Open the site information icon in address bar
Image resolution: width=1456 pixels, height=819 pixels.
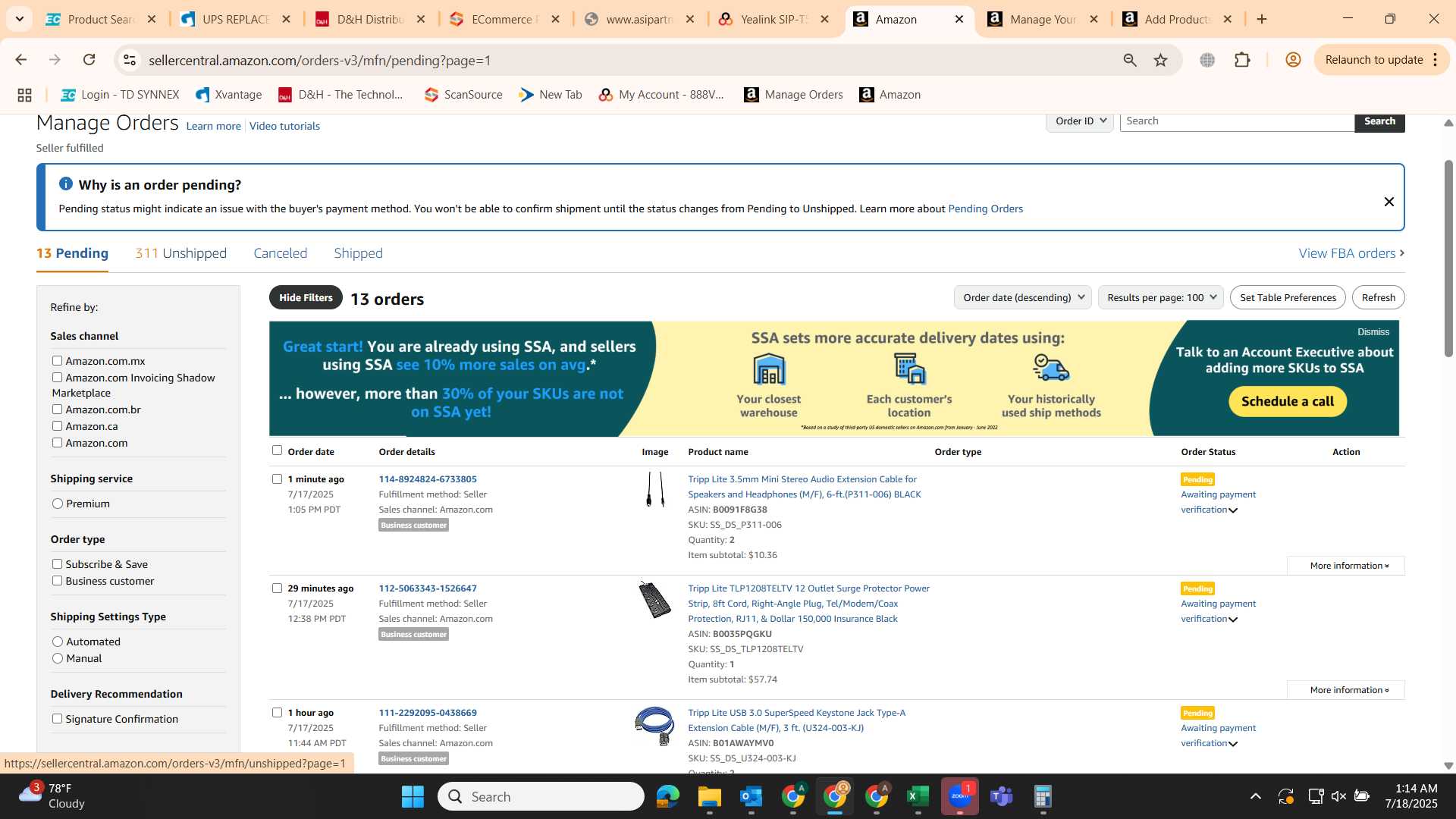pyautogui.click(x=130, y=60)
